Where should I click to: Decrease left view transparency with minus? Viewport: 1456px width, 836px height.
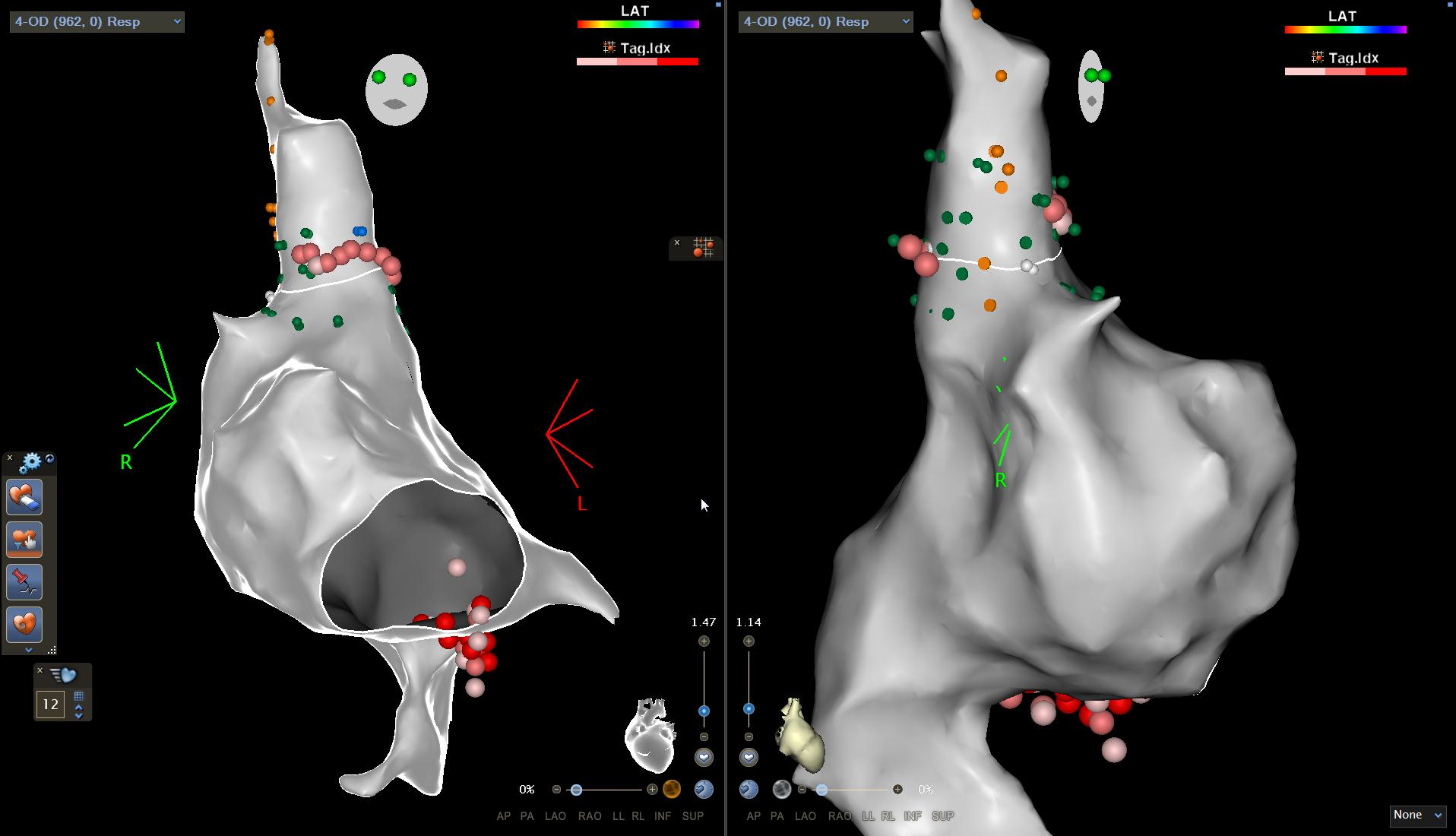click(x=556, y=790)
